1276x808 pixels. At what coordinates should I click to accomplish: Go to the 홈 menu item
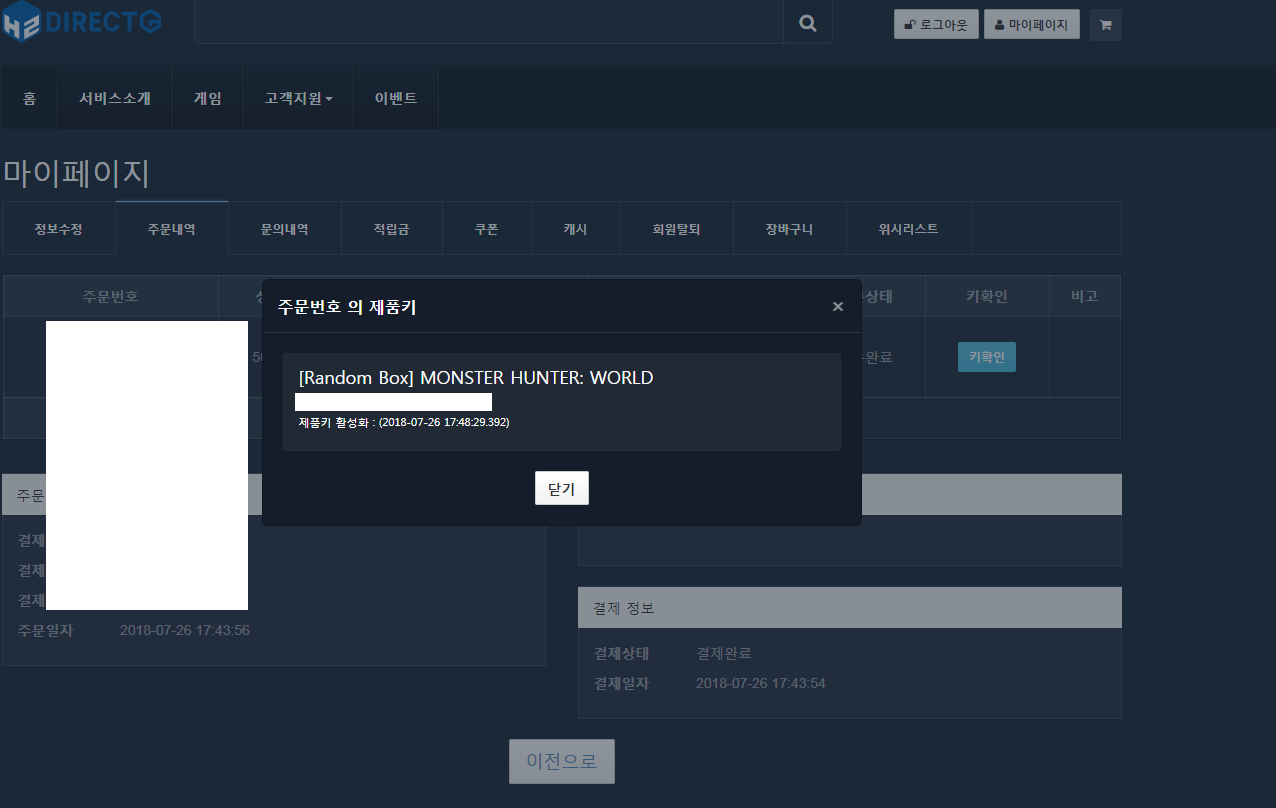point(30,98)
